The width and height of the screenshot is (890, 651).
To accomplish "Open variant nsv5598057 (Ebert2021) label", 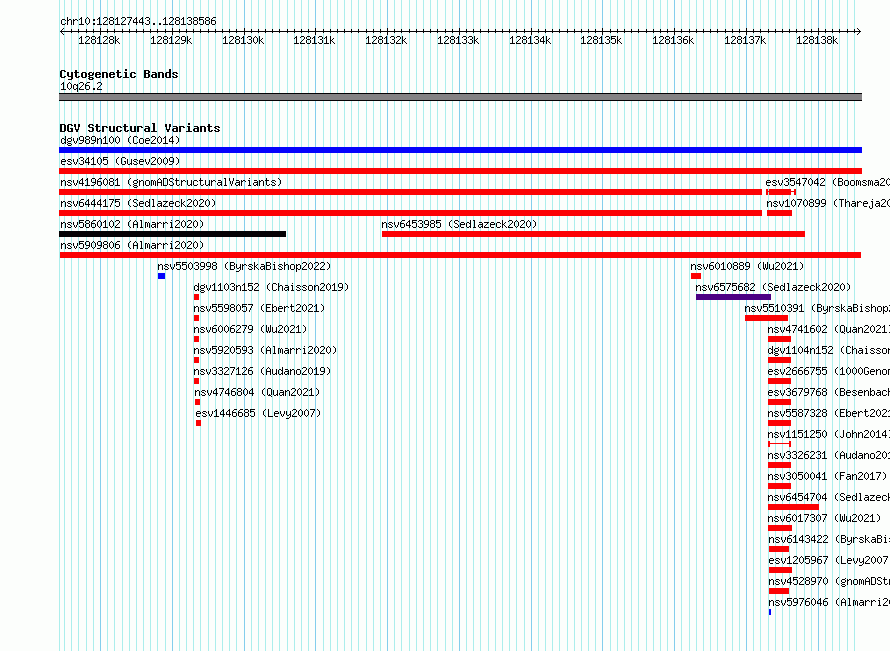I will tap(259, 308).
